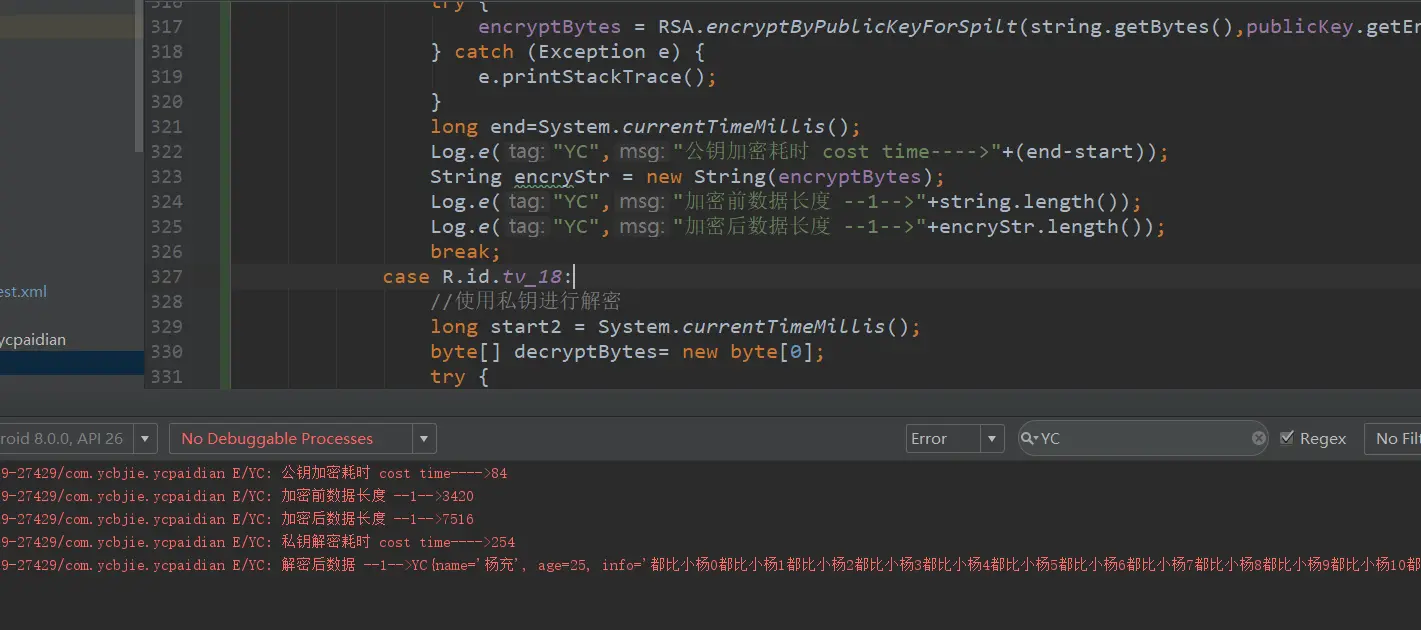The height and width of the screenshot is (630, 1421).
Task: Click the byte[] decryptBytes declaration line
Action: click(x=628, y=352)
